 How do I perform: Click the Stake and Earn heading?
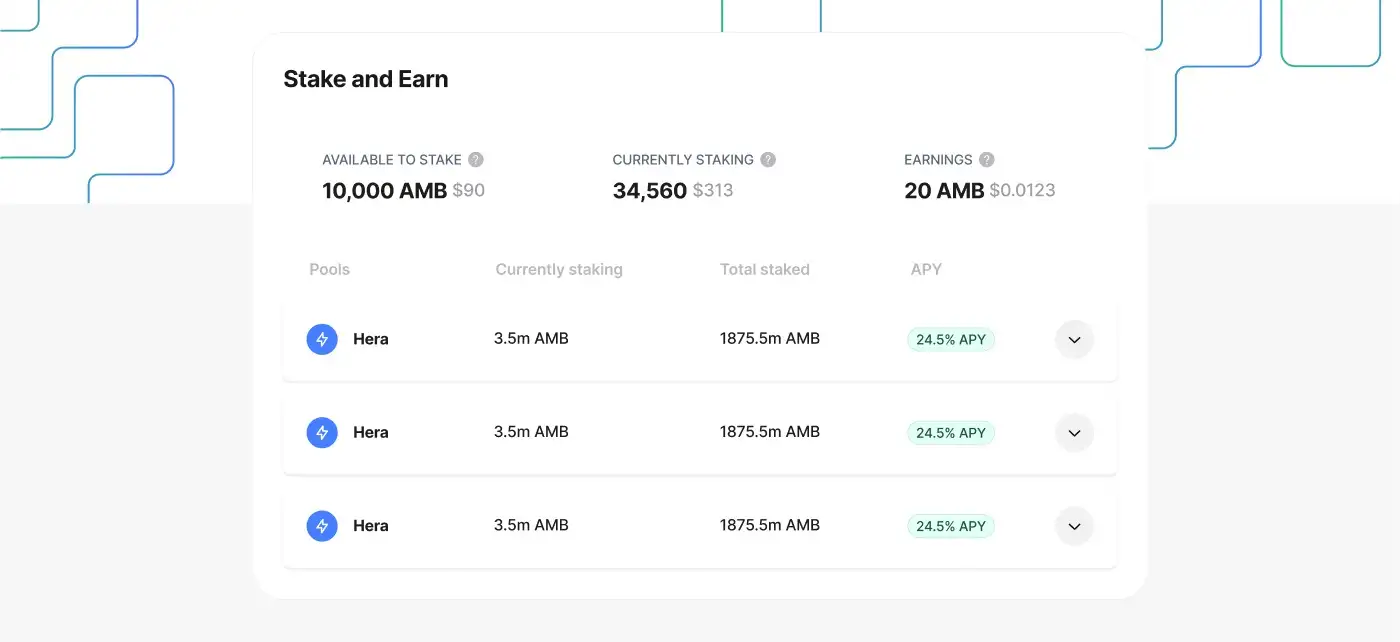[365, 79]
